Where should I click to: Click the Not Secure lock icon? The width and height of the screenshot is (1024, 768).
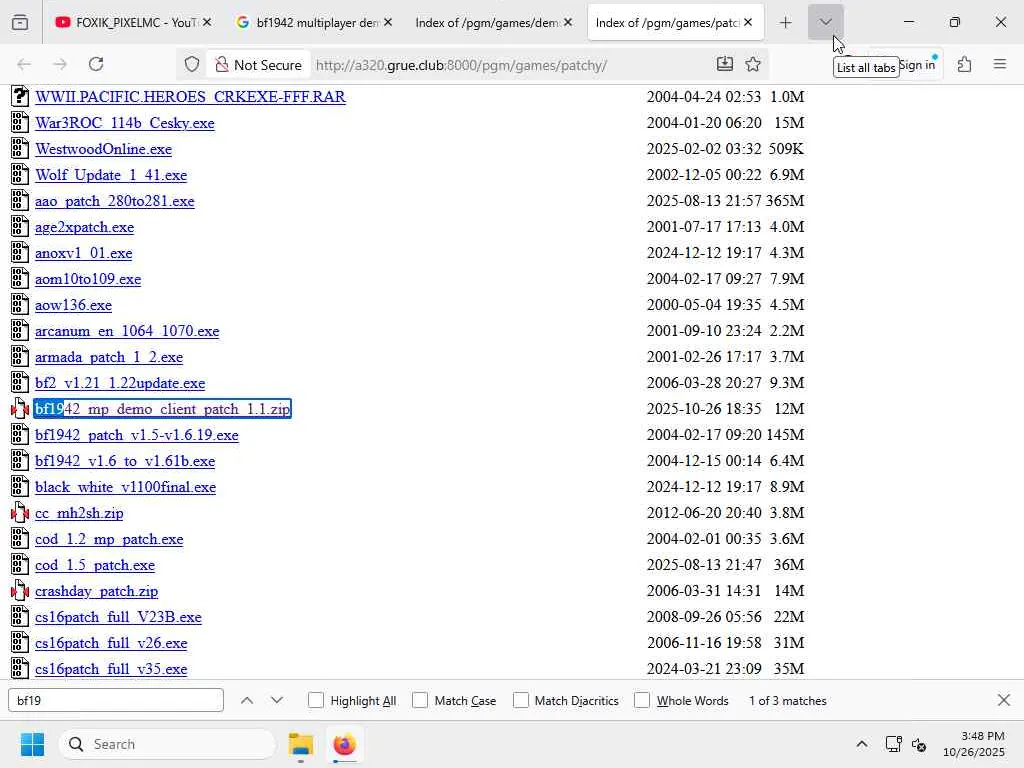222,65
